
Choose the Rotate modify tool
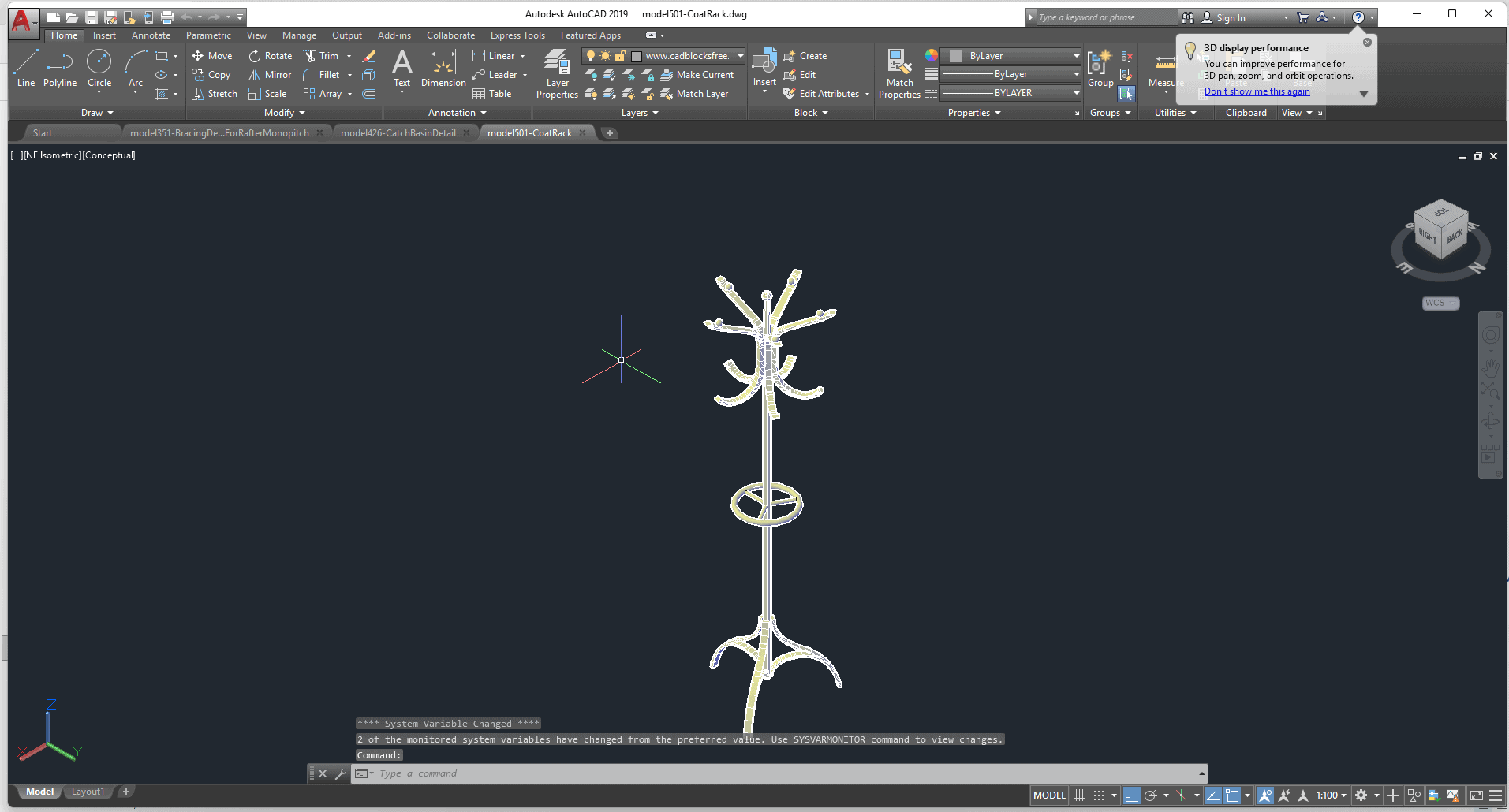(271, 56)
